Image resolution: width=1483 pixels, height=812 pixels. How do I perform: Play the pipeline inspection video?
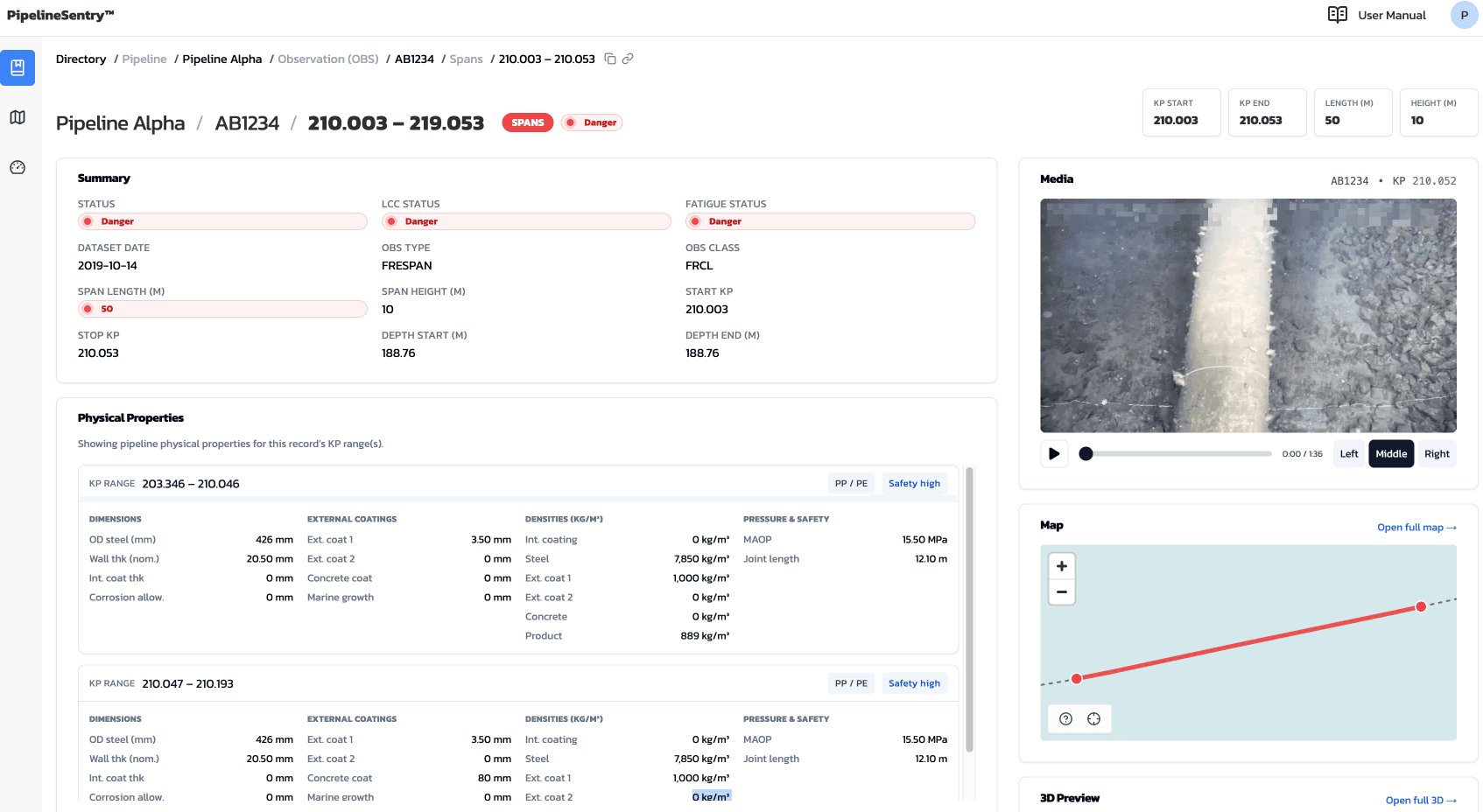1054,453
